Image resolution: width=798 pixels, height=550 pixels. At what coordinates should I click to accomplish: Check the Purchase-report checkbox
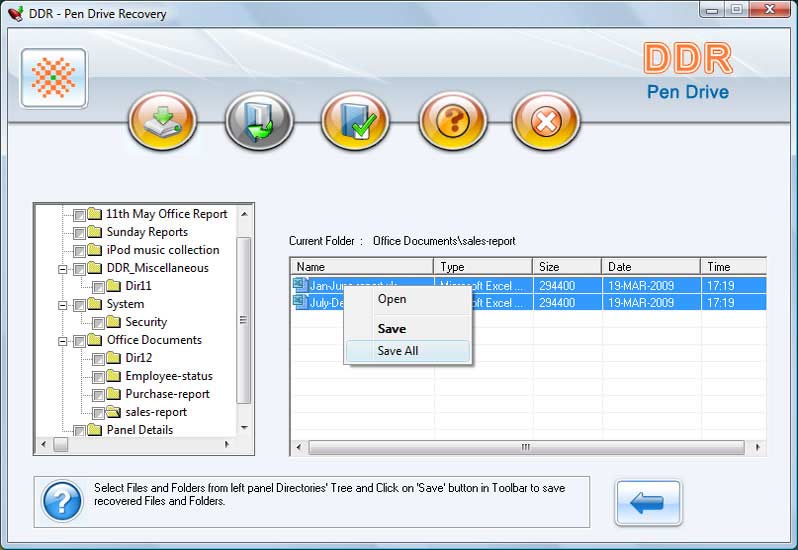pos(99,395)
